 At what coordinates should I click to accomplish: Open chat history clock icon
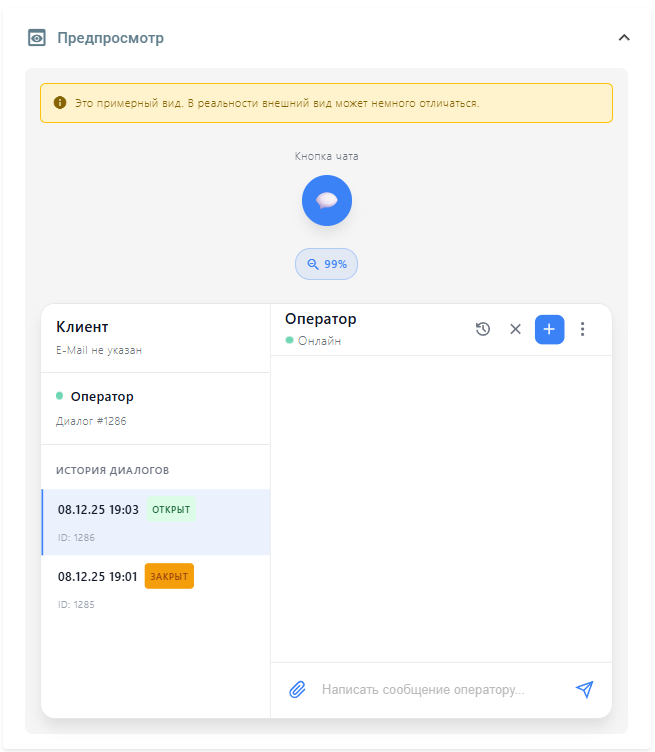483,329
